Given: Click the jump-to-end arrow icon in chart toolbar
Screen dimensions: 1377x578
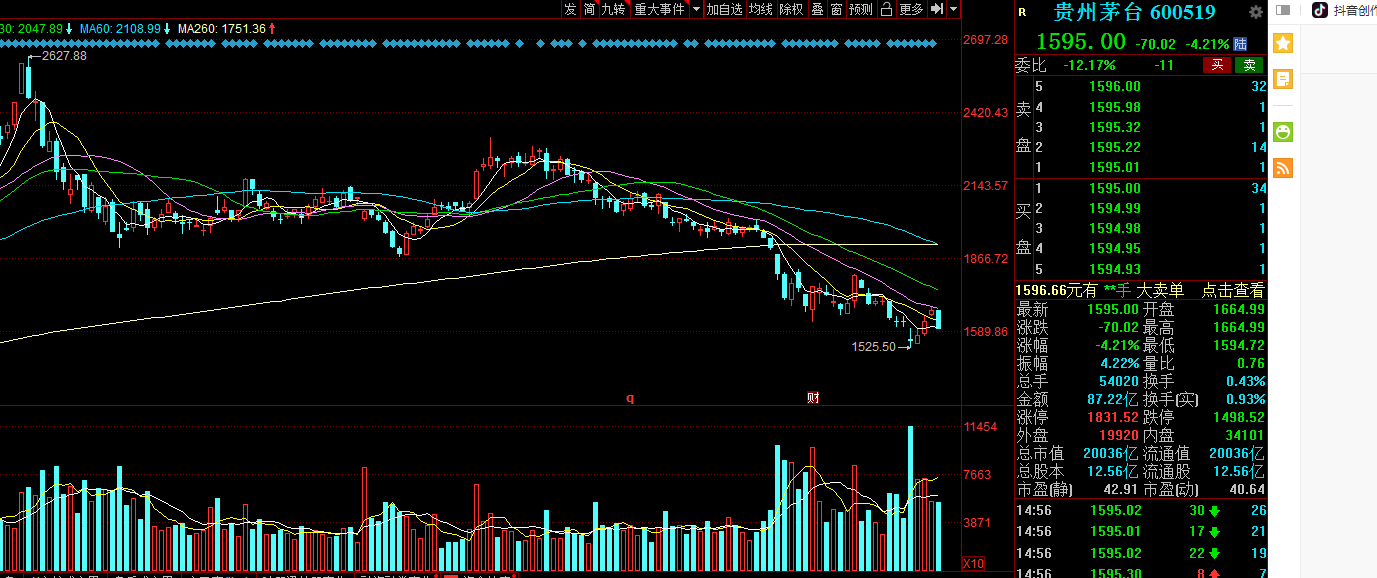Looking at the screenshot, I should (937, 9).
